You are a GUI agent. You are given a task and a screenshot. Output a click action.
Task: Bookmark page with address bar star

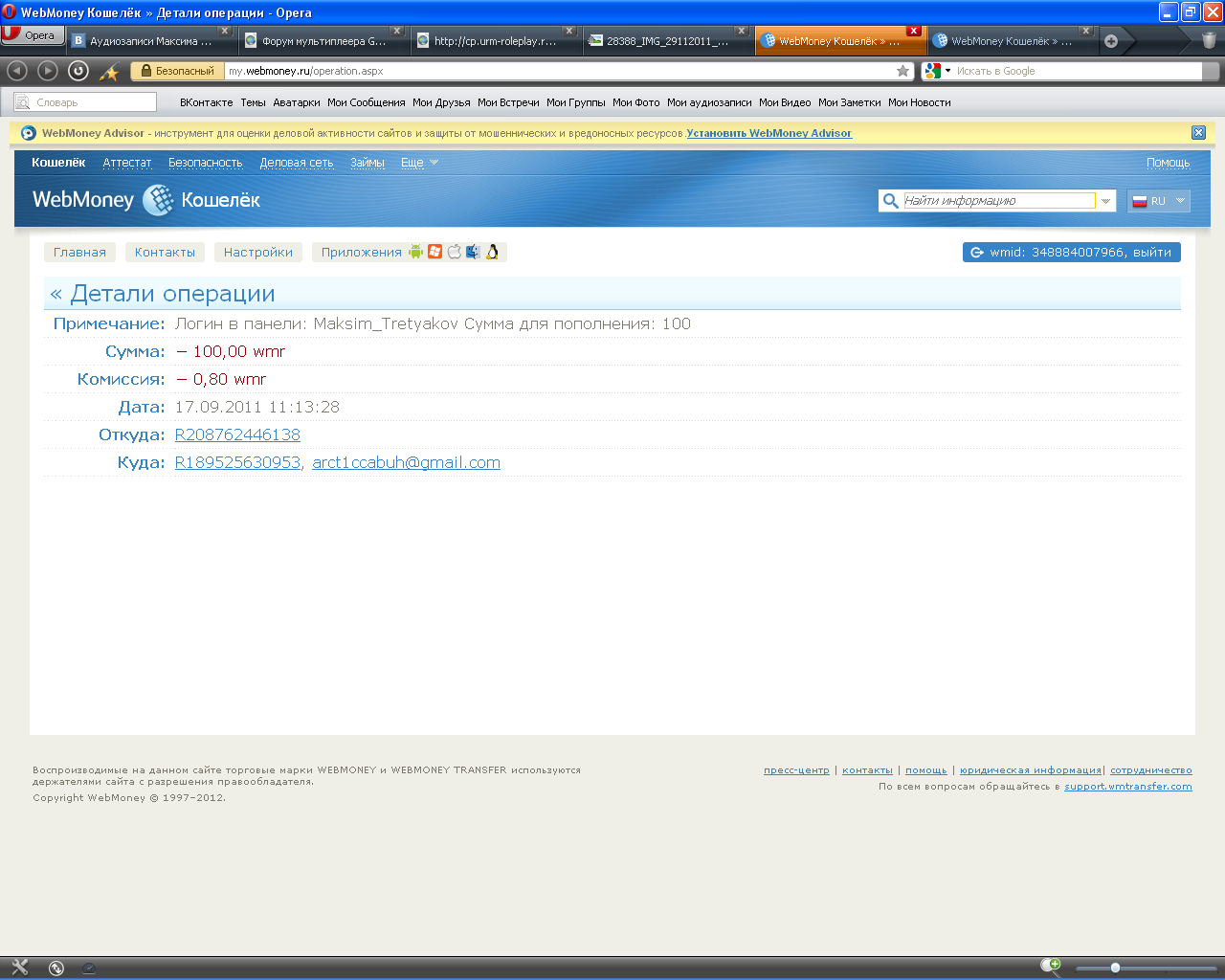coord(902,71)
